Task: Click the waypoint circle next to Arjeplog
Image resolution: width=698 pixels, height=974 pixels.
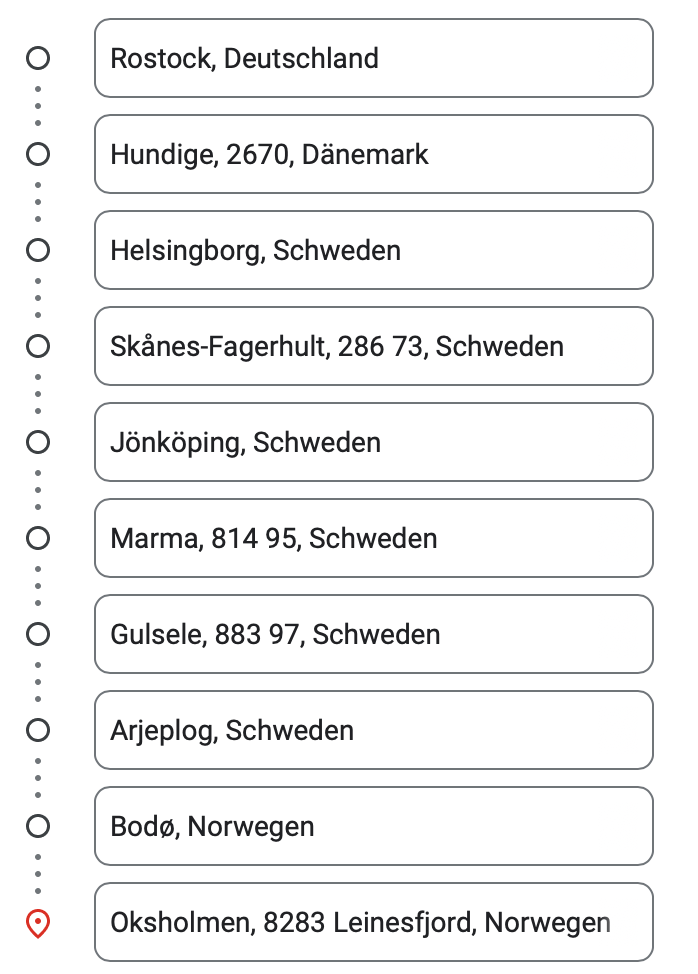Action: point(38,730)
